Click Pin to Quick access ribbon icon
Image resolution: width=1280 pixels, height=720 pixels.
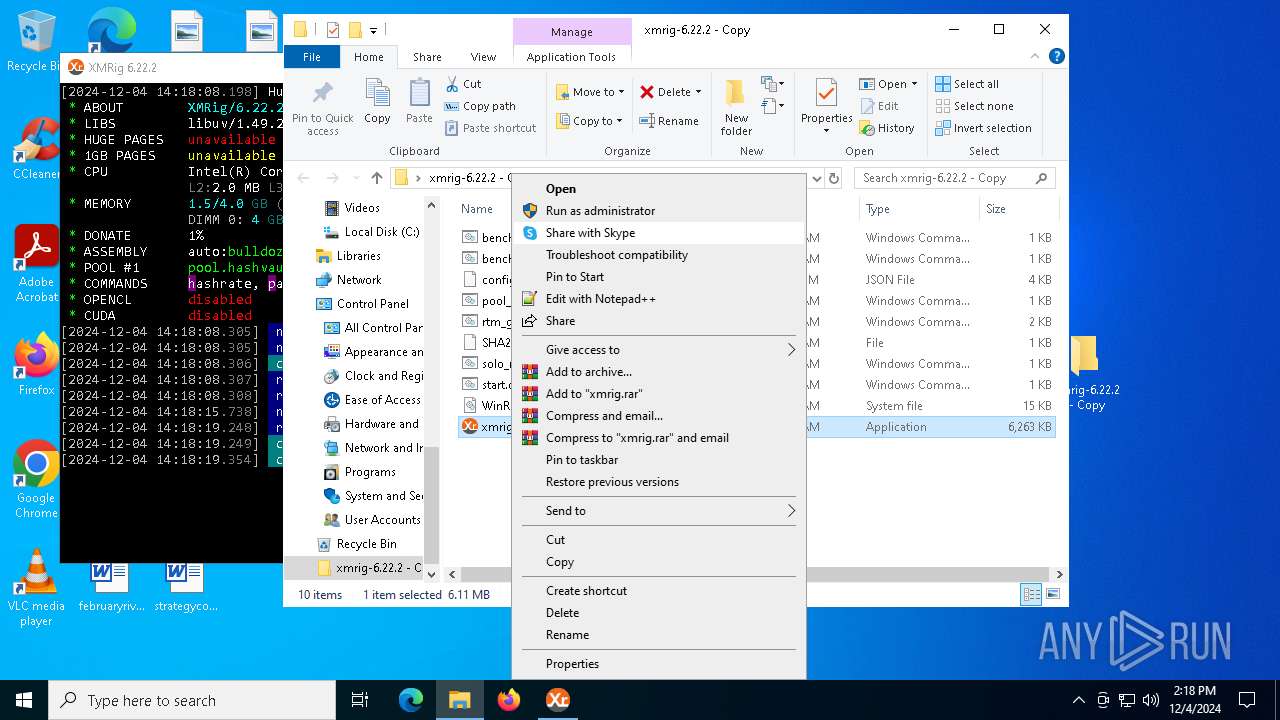coord(322,108)
